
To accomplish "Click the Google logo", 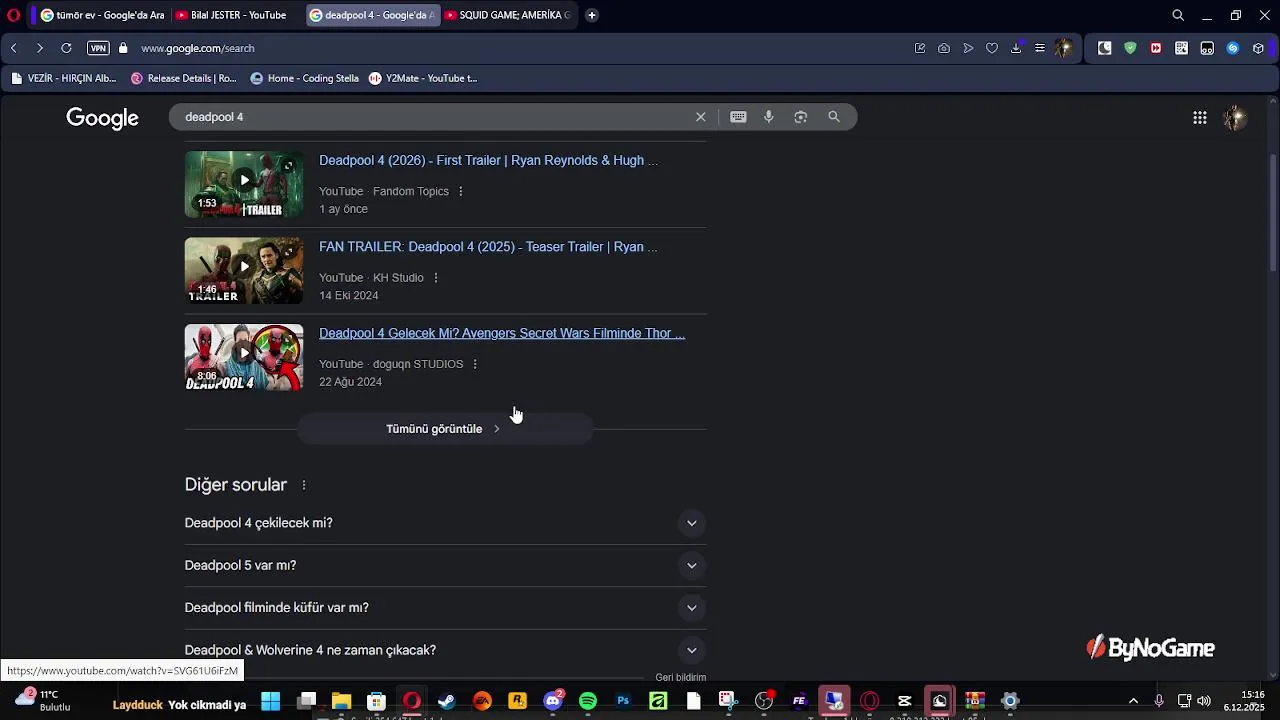I will click(x=102, y=118).
